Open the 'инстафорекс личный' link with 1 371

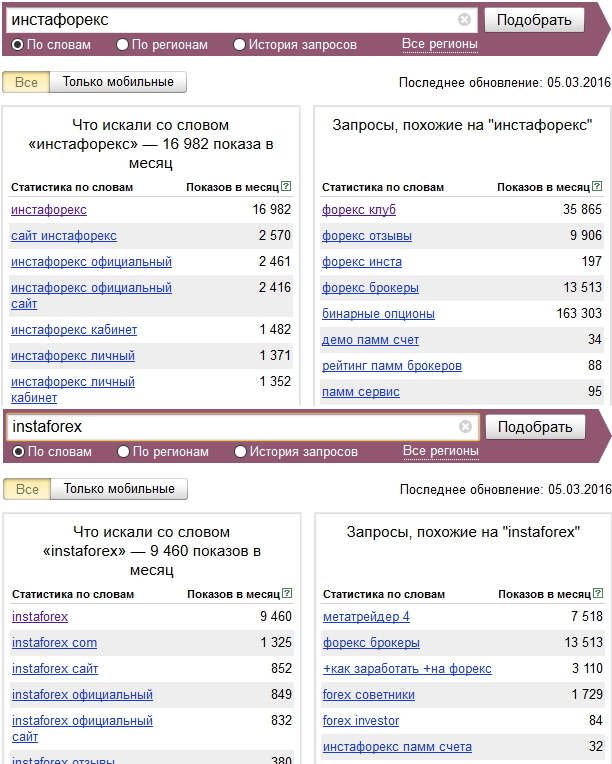pos(73,356)
